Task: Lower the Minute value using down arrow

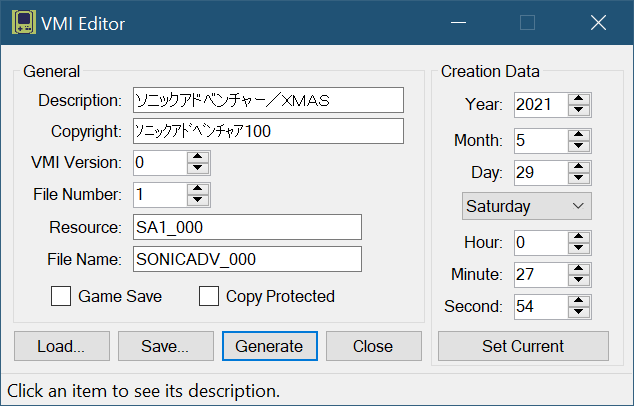Action: tap(579, 281)
